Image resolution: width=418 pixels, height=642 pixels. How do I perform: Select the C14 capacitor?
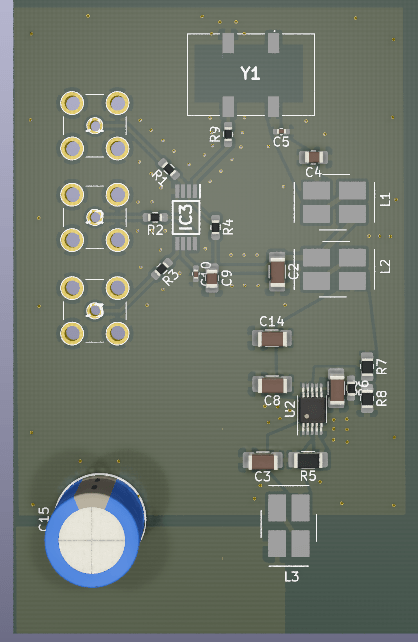(x=272, y=339)
